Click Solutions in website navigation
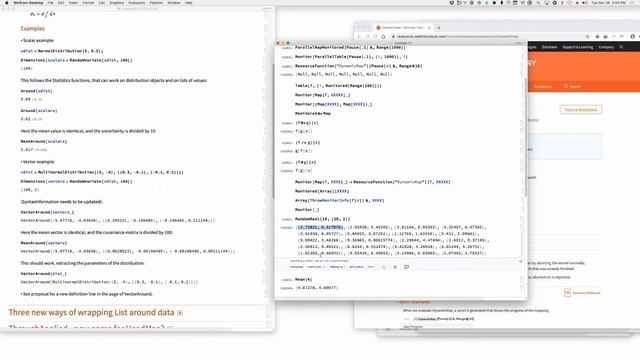640x360 pixels. coord(549,47)
